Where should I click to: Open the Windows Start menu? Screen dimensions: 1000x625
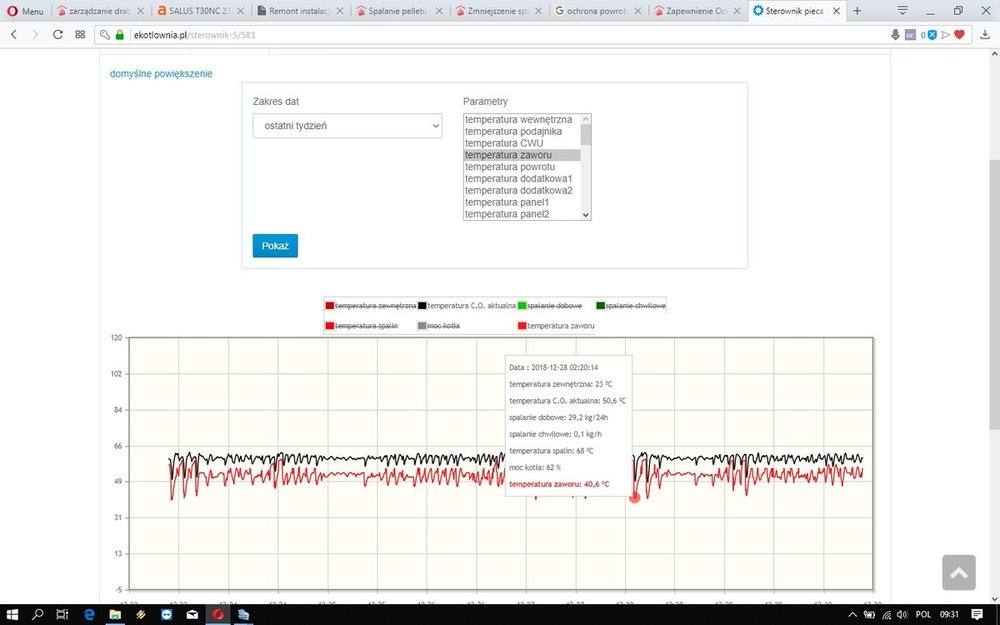[13, 614]
